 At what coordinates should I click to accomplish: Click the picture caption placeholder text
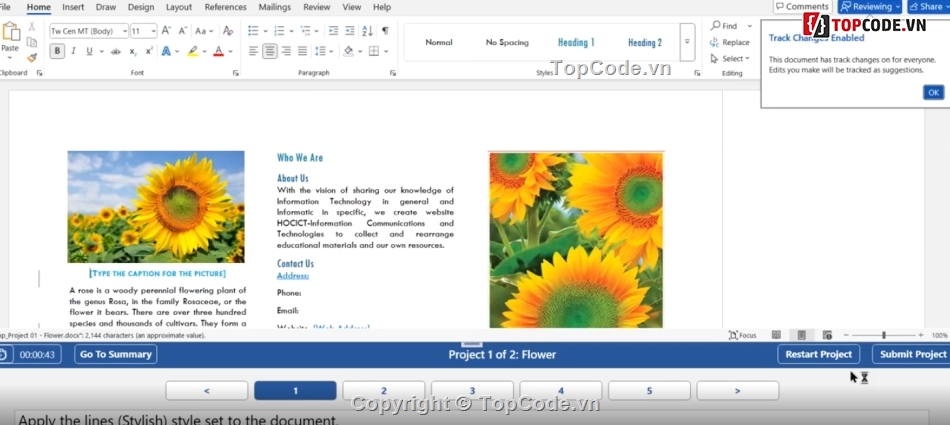[158, 273]
